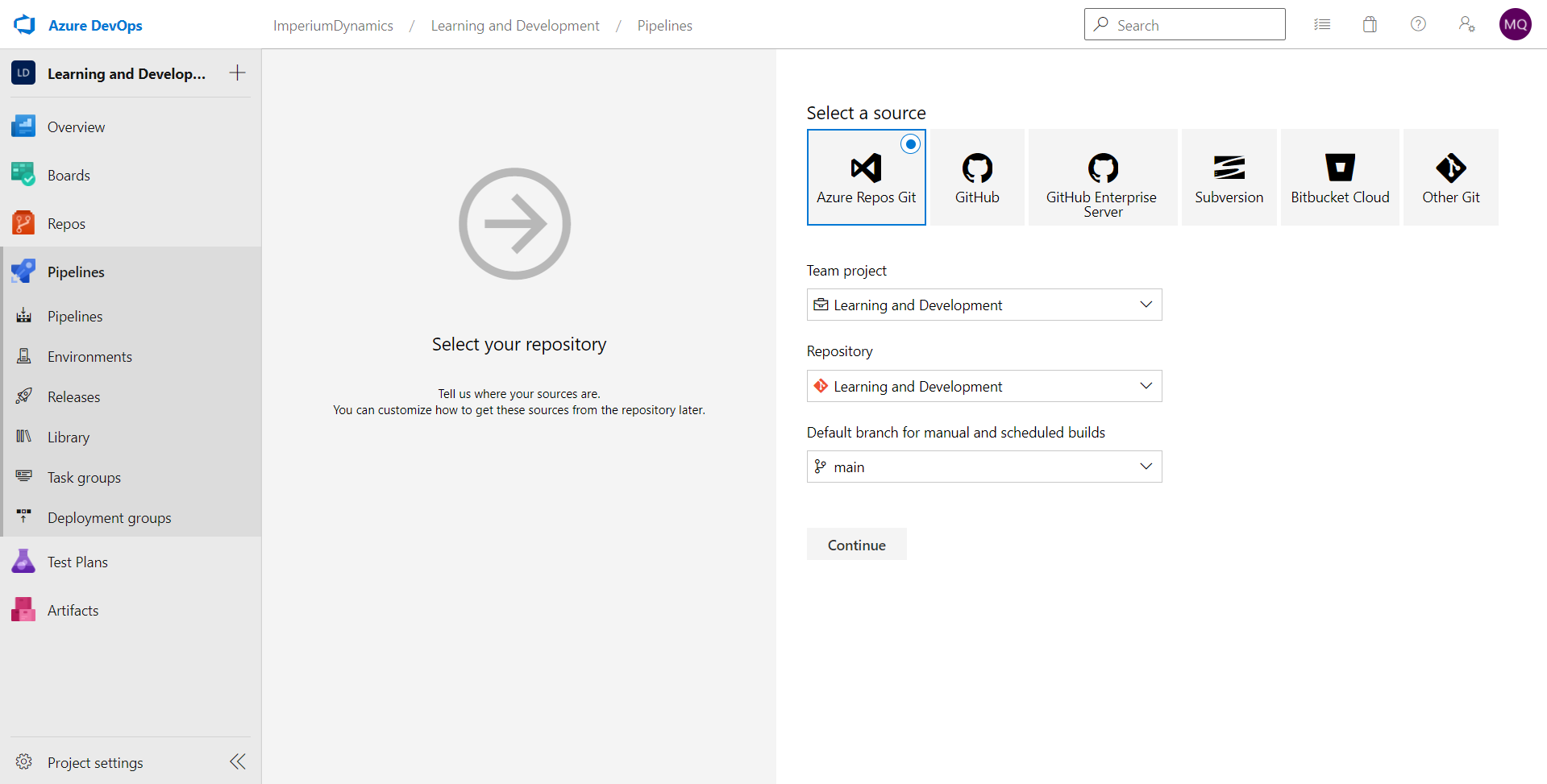
Task: Open Deployment groups
Action: click(109, 516)
